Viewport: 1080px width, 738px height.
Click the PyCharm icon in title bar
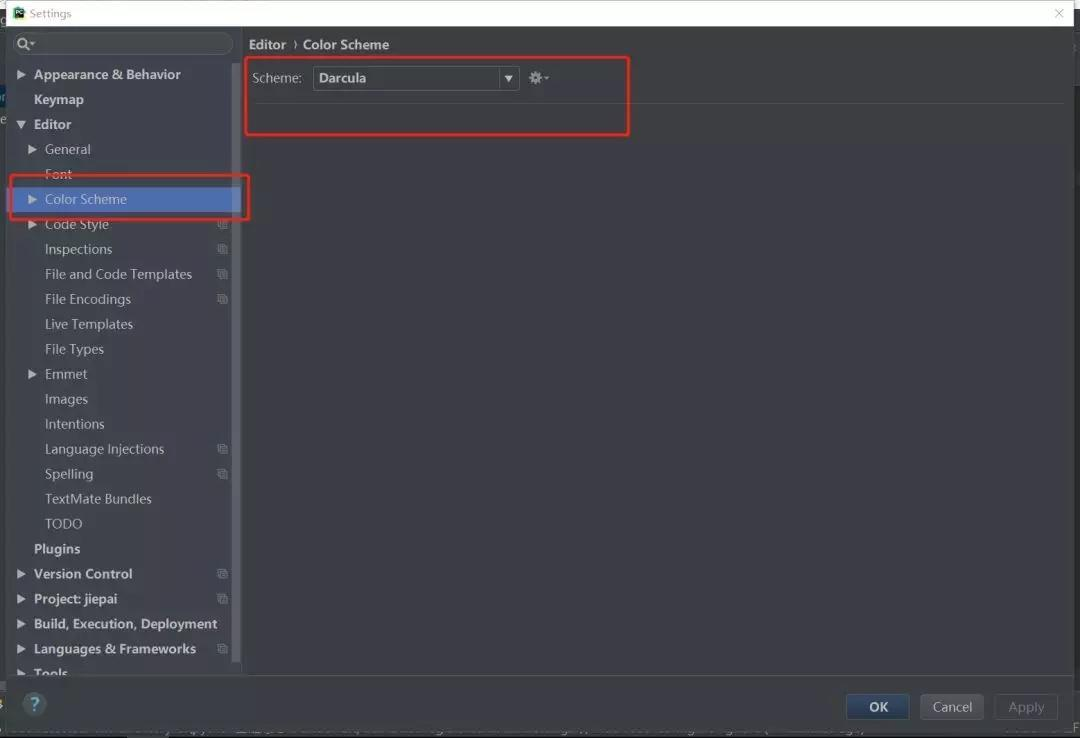19,13
